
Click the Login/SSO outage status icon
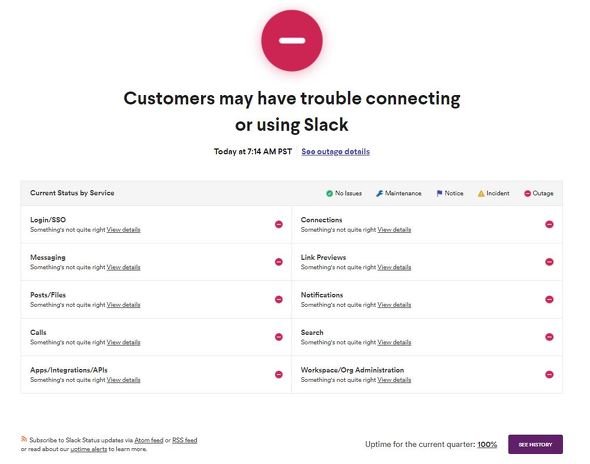279,224
